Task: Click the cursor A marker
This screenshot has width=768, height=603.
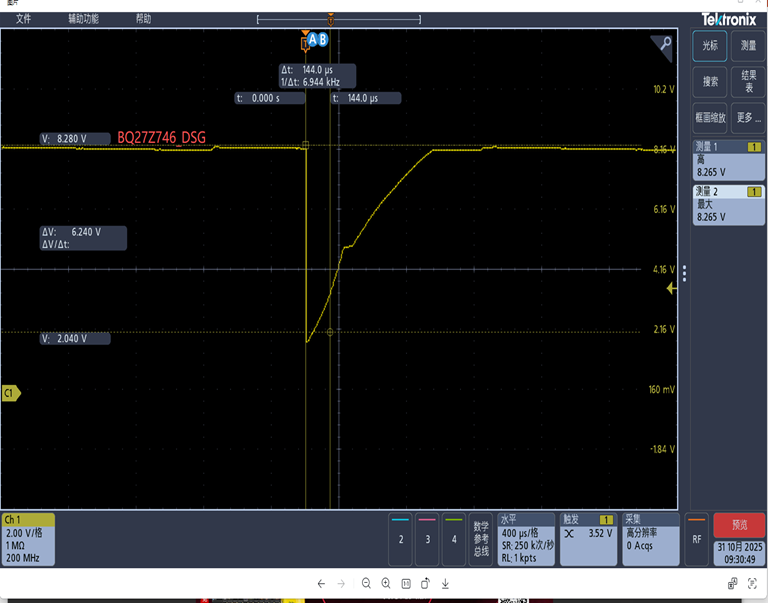Action: tap(312, 40)
